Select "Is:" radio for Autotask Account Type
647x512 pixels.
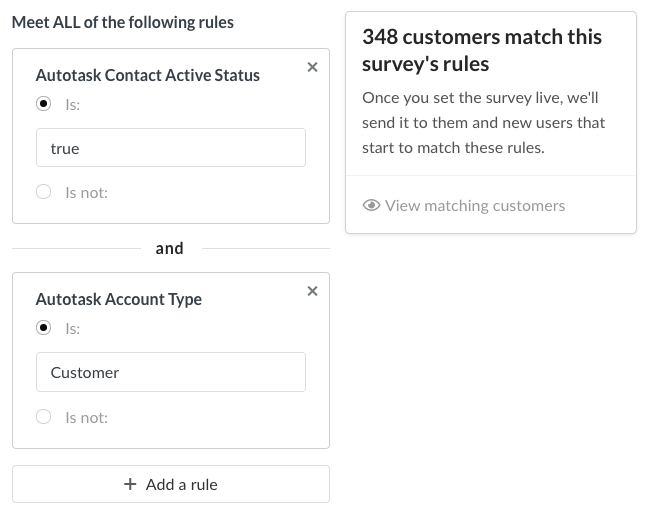(43, 328)
